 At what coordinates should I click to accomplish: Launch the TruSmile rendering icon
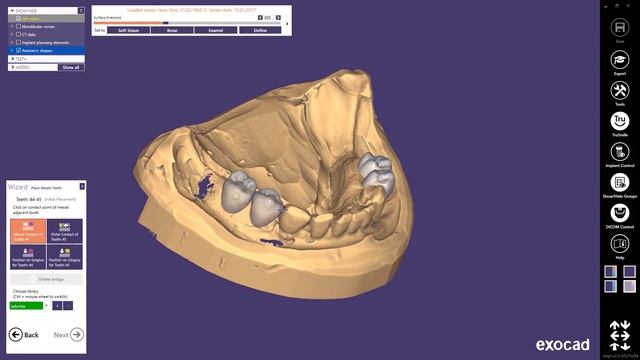620,121
